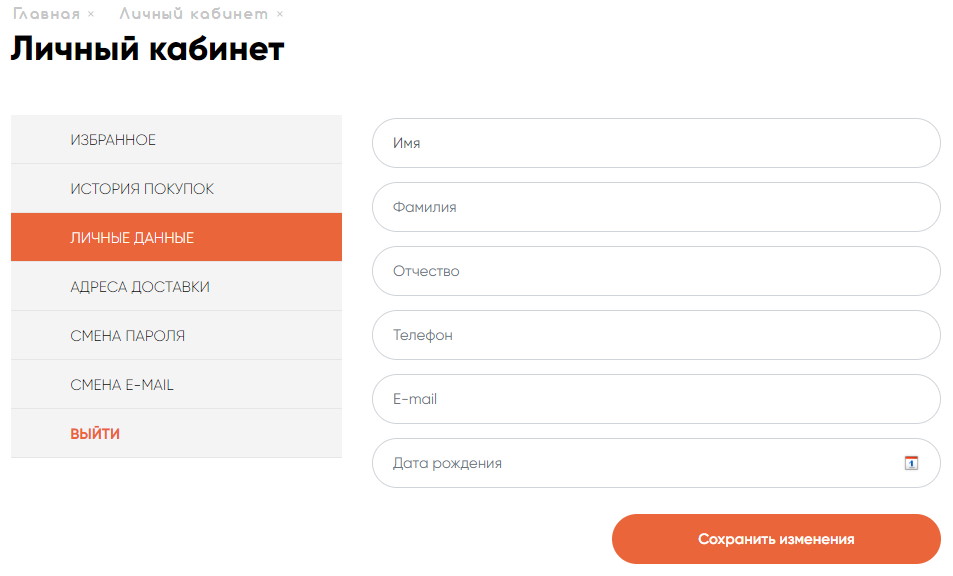Viewport: 953px width, 576px height.
Task: Go to Главная breadcrumb link
Action: point(46,13)
